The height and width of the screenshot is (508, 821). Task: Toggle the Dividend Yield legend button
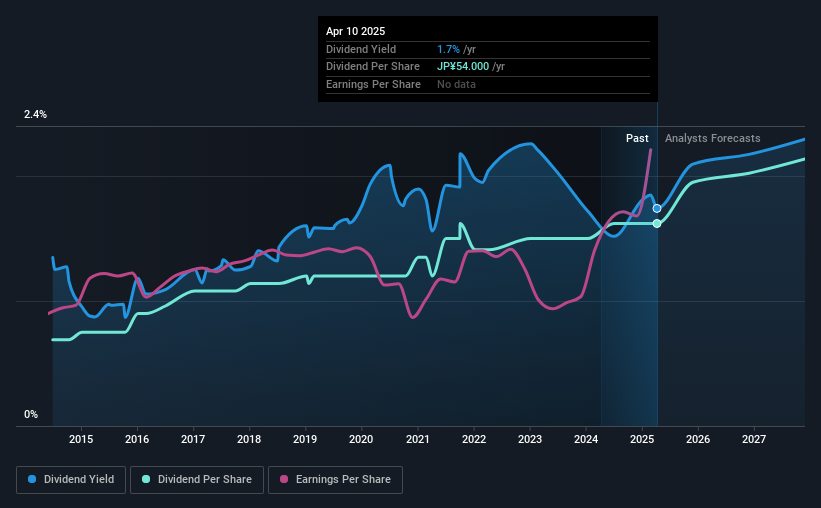71,480
